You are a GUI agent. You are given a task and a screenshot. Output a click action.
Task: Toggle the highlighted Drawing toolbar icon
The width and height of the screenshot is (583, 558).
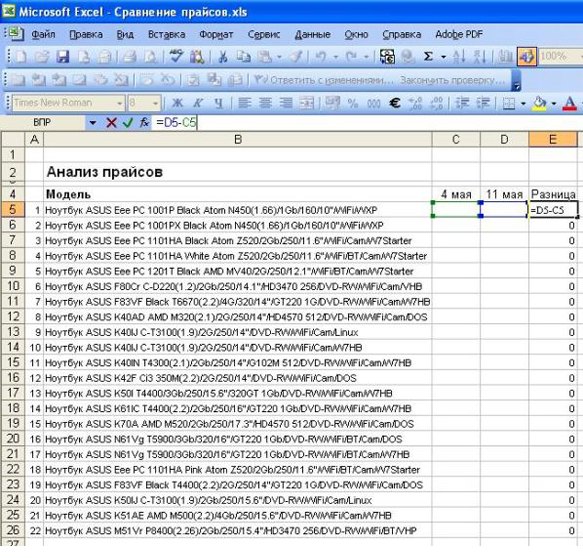pyautogui.click(x=527, y=57)
